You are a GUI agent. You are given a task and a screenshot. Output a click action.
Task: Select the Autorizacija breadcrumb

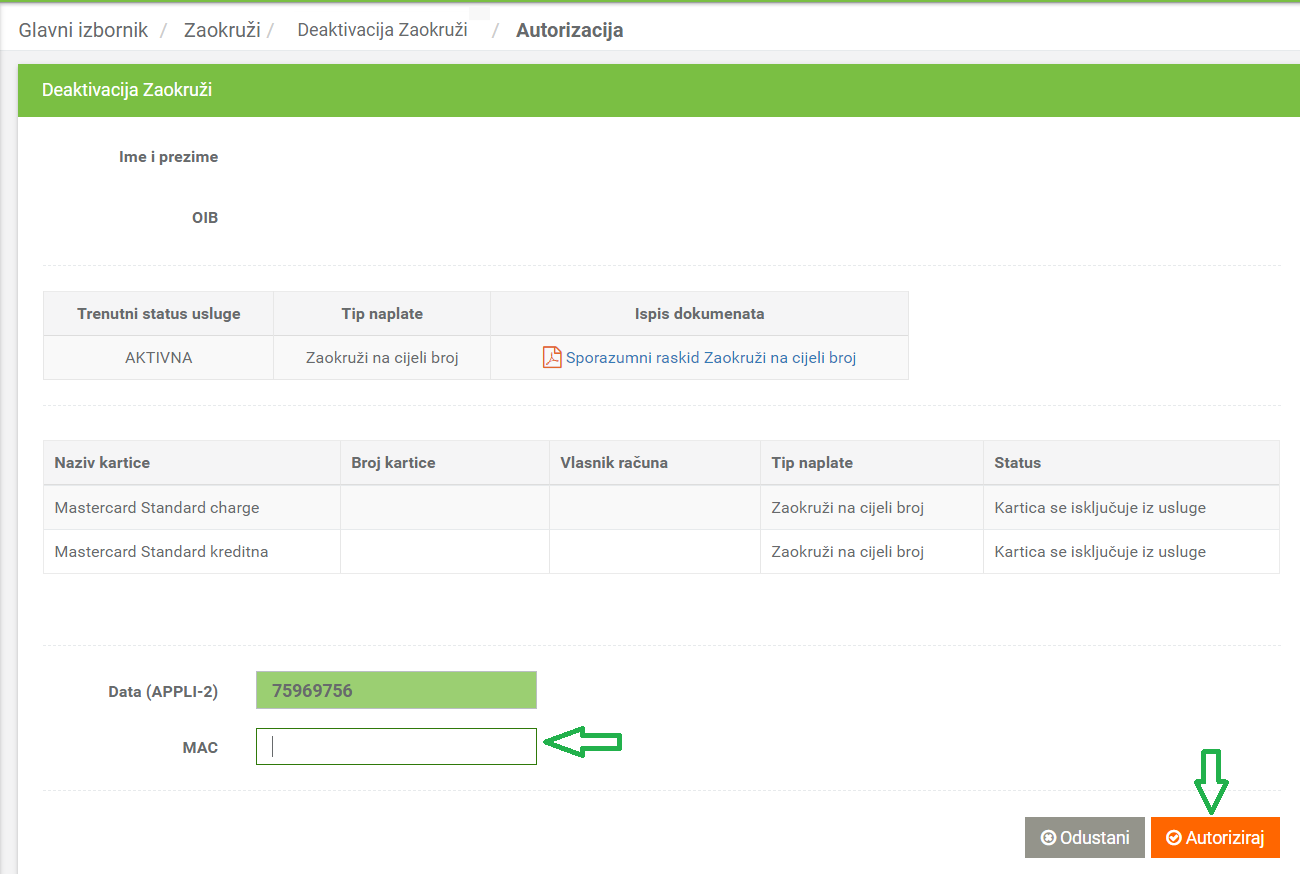pos(570,30)
